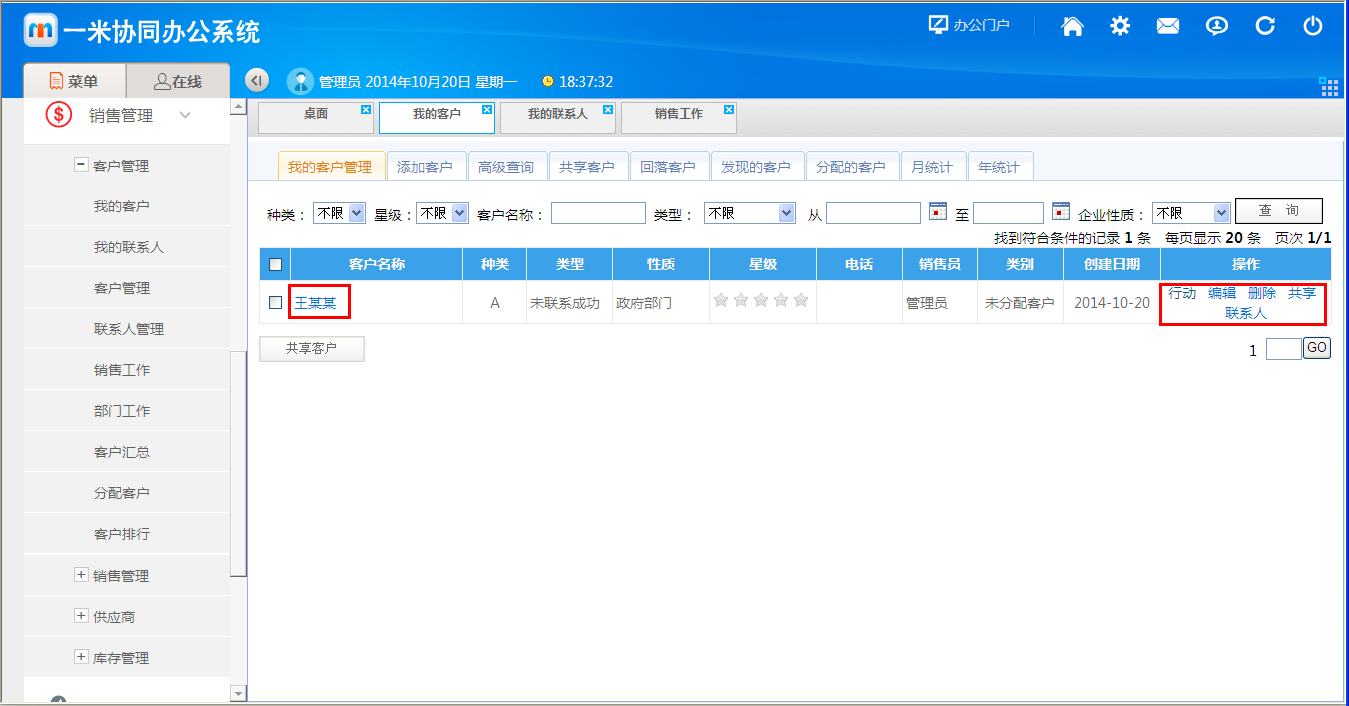This screenshot has width=1349, height=706.
Task: Click the 共享 link in the 操作 column
Action: click(1302, 293)
